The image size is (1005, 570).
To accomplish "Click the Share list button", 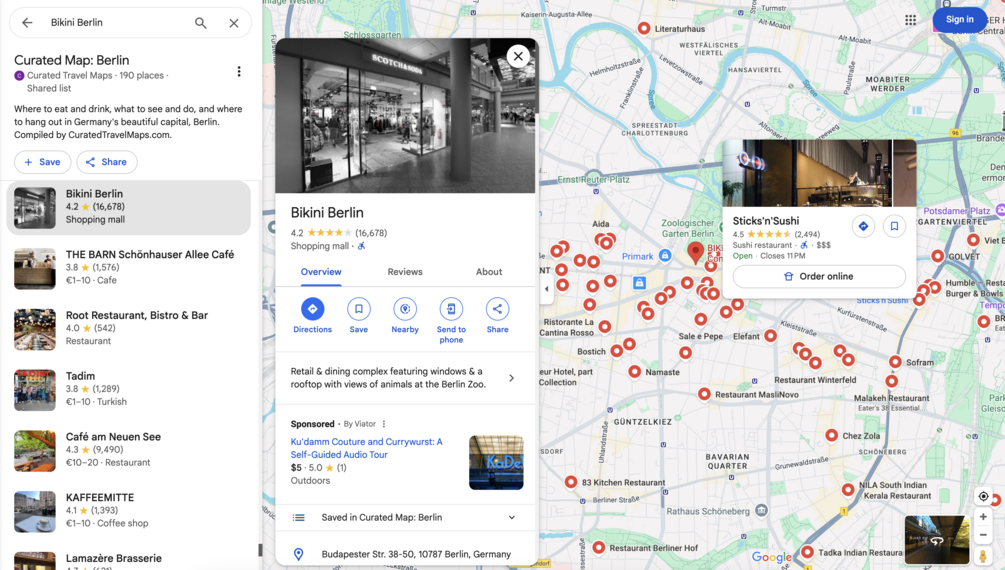I will click(x=107, y=162).
